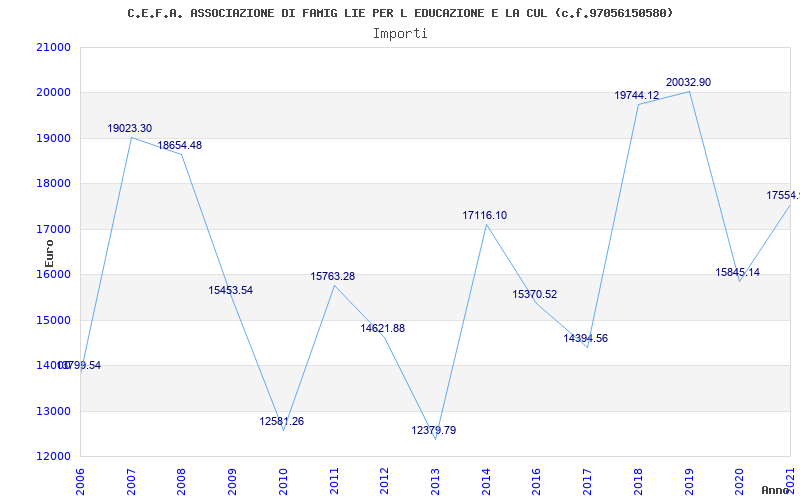Select the 15453.54 data label
This screenshot has height=500, width=800.
click(231, 290)
